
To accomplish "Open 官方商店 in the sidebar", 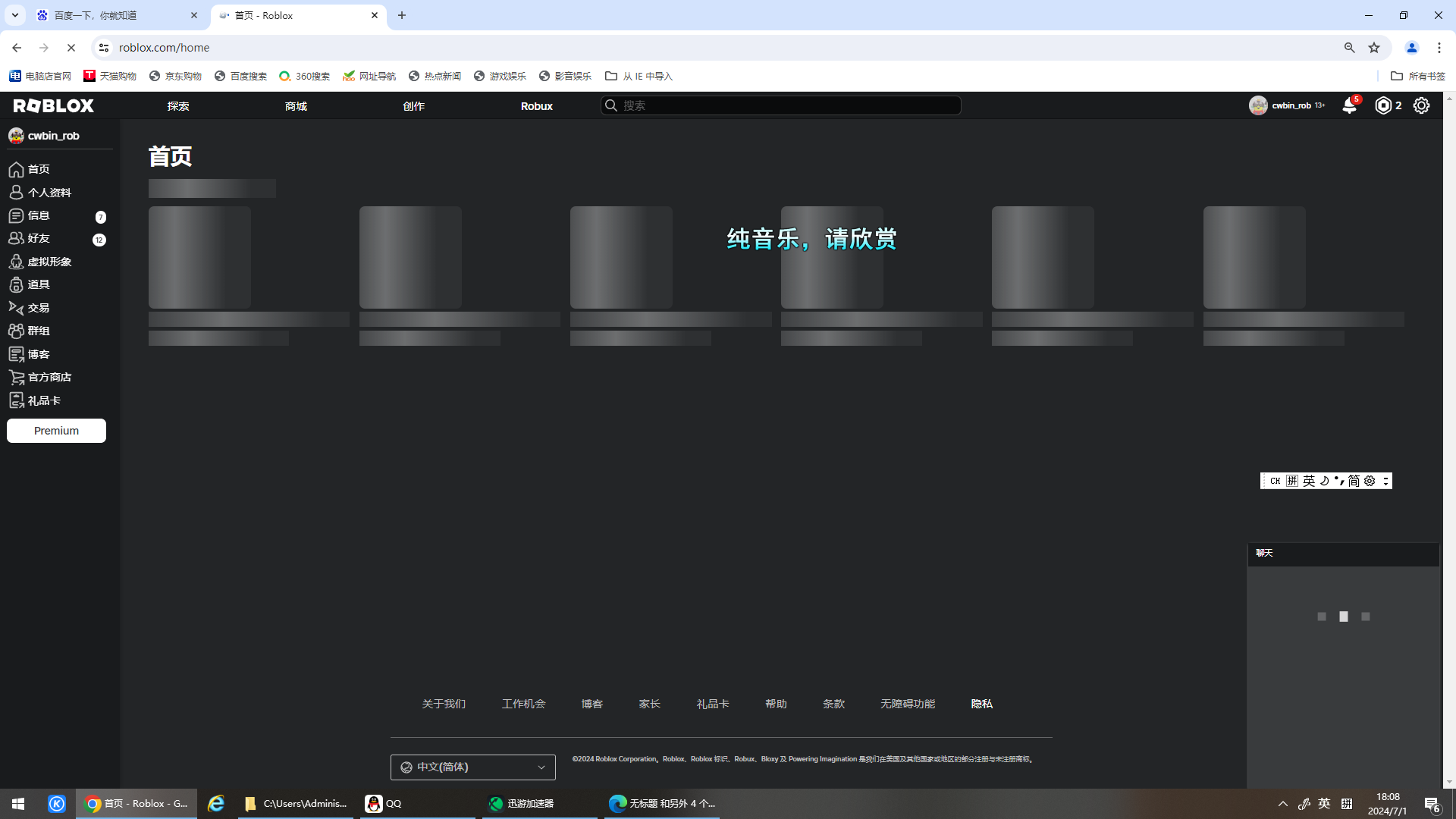I will (x=39, y=377).
